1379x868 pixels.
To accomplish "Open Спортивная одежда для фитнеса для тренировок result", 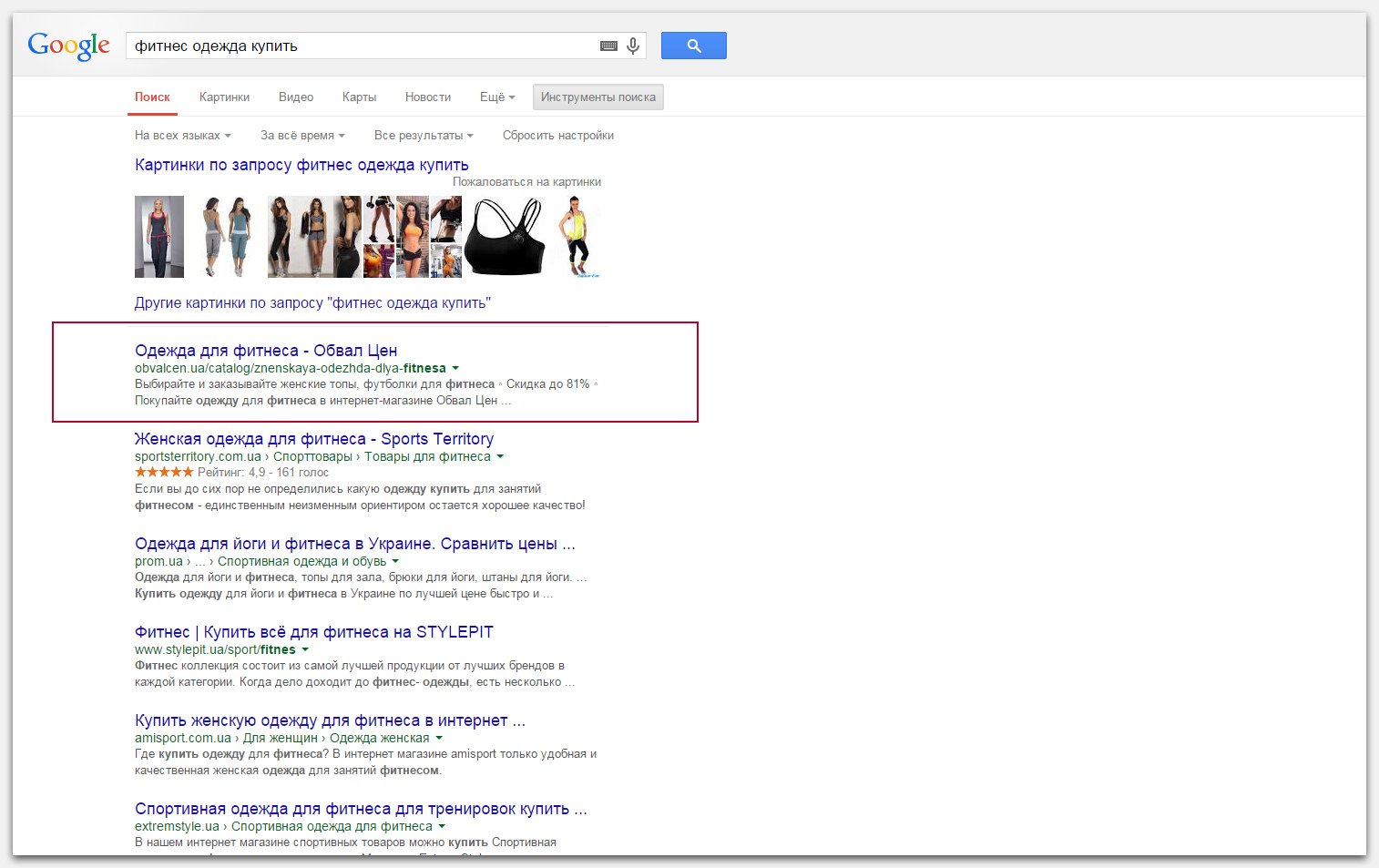I will click(x=361, y=809).
